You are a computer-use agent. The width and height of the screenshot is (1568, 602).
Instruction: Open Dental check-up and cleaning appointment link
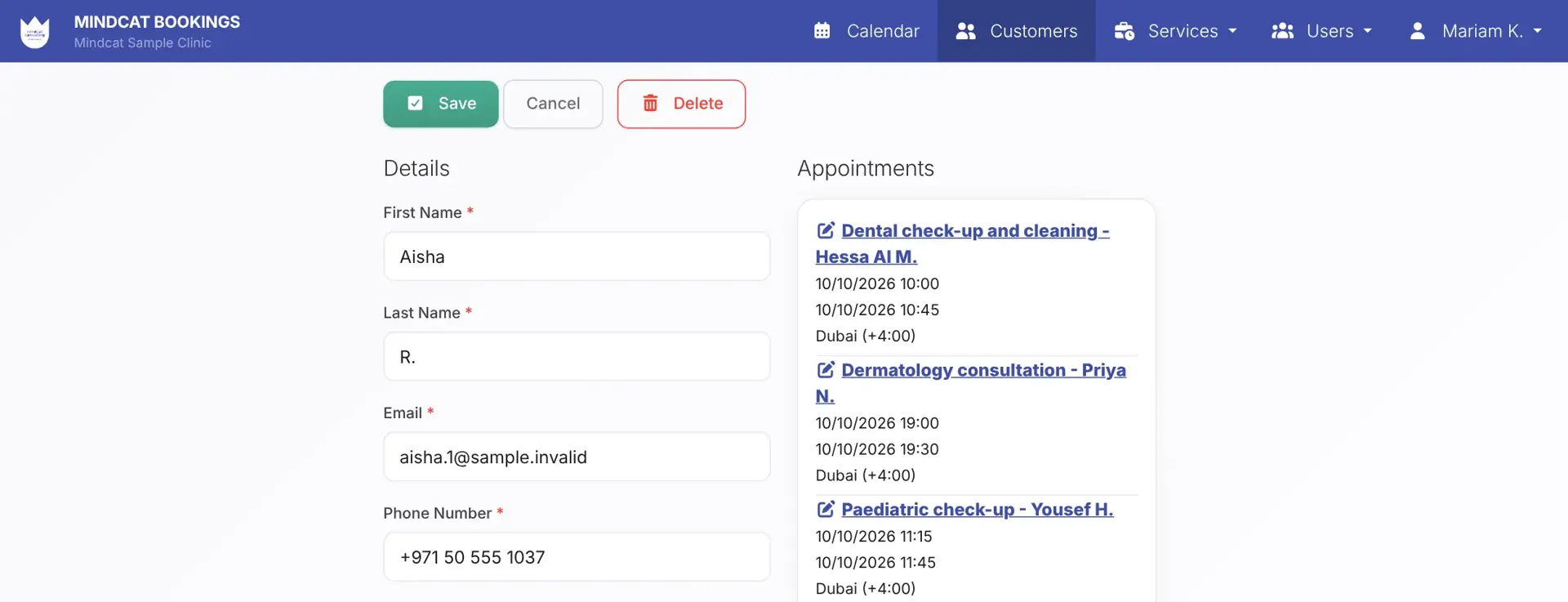[x=962, y=243]
